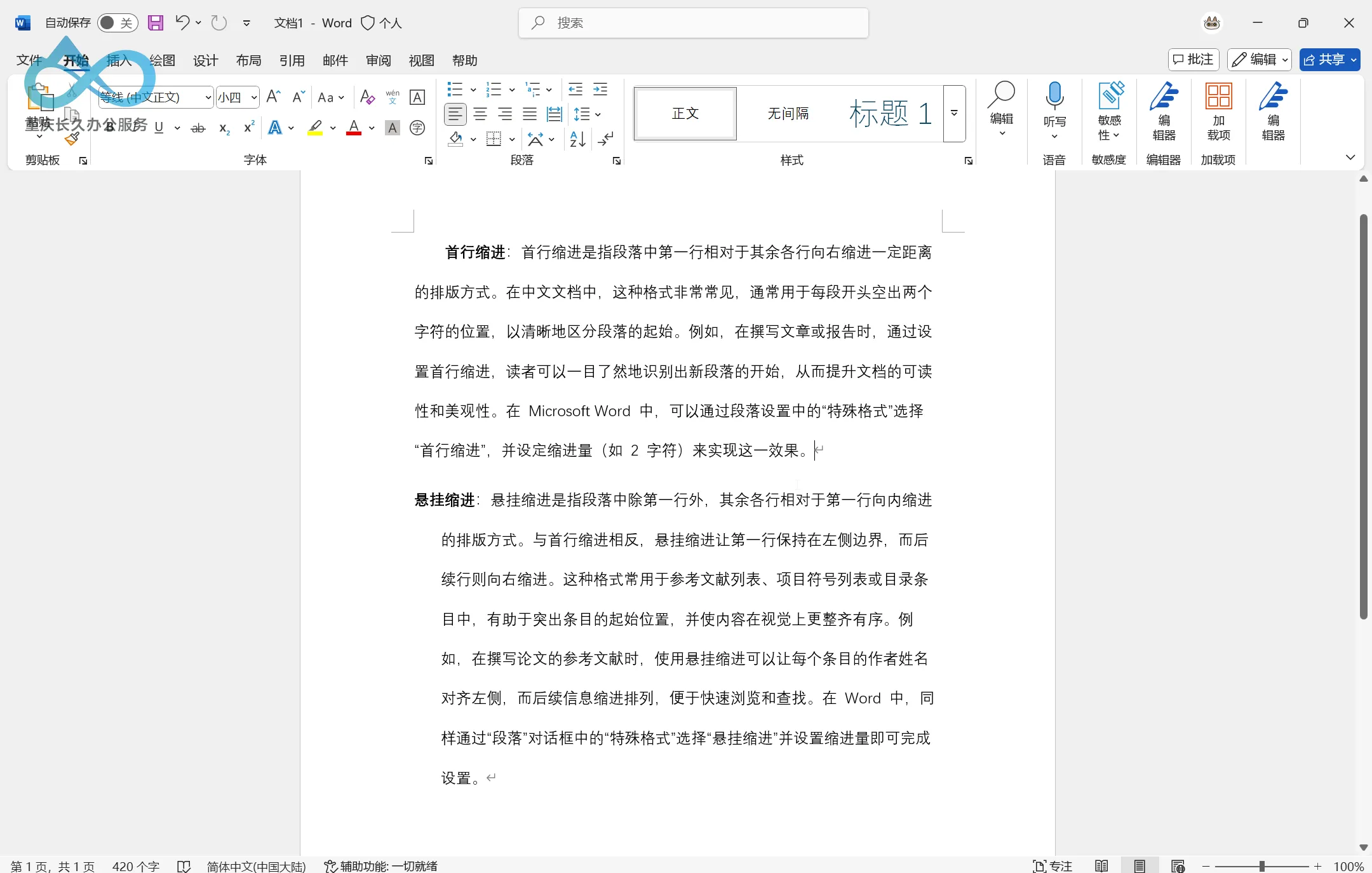This screenshot has height=873, width=1372.
Task: Toggle Character Shading icon
Action: 393,128
